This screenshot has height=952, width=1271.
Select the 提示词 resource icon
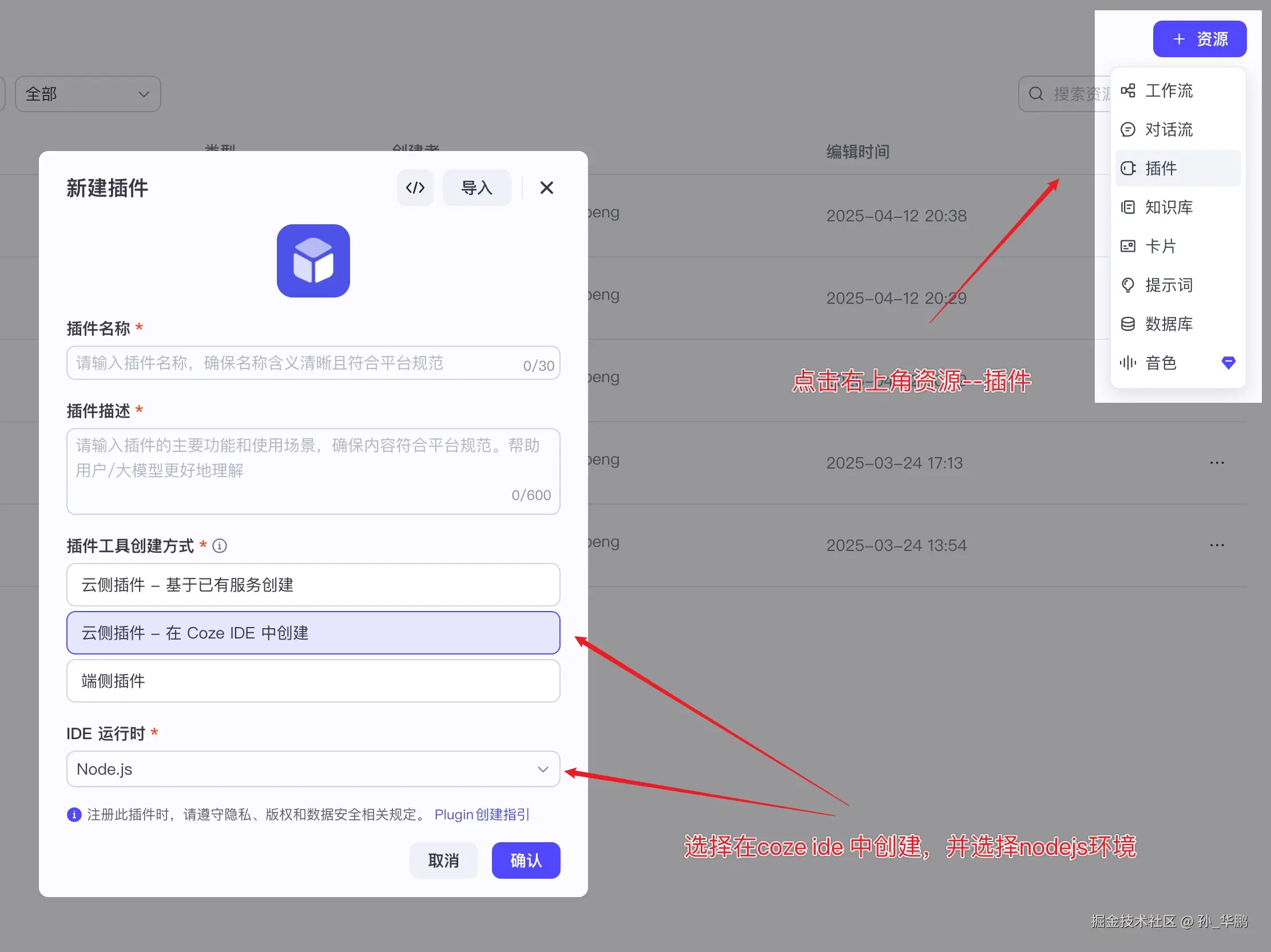point(1129,284)
